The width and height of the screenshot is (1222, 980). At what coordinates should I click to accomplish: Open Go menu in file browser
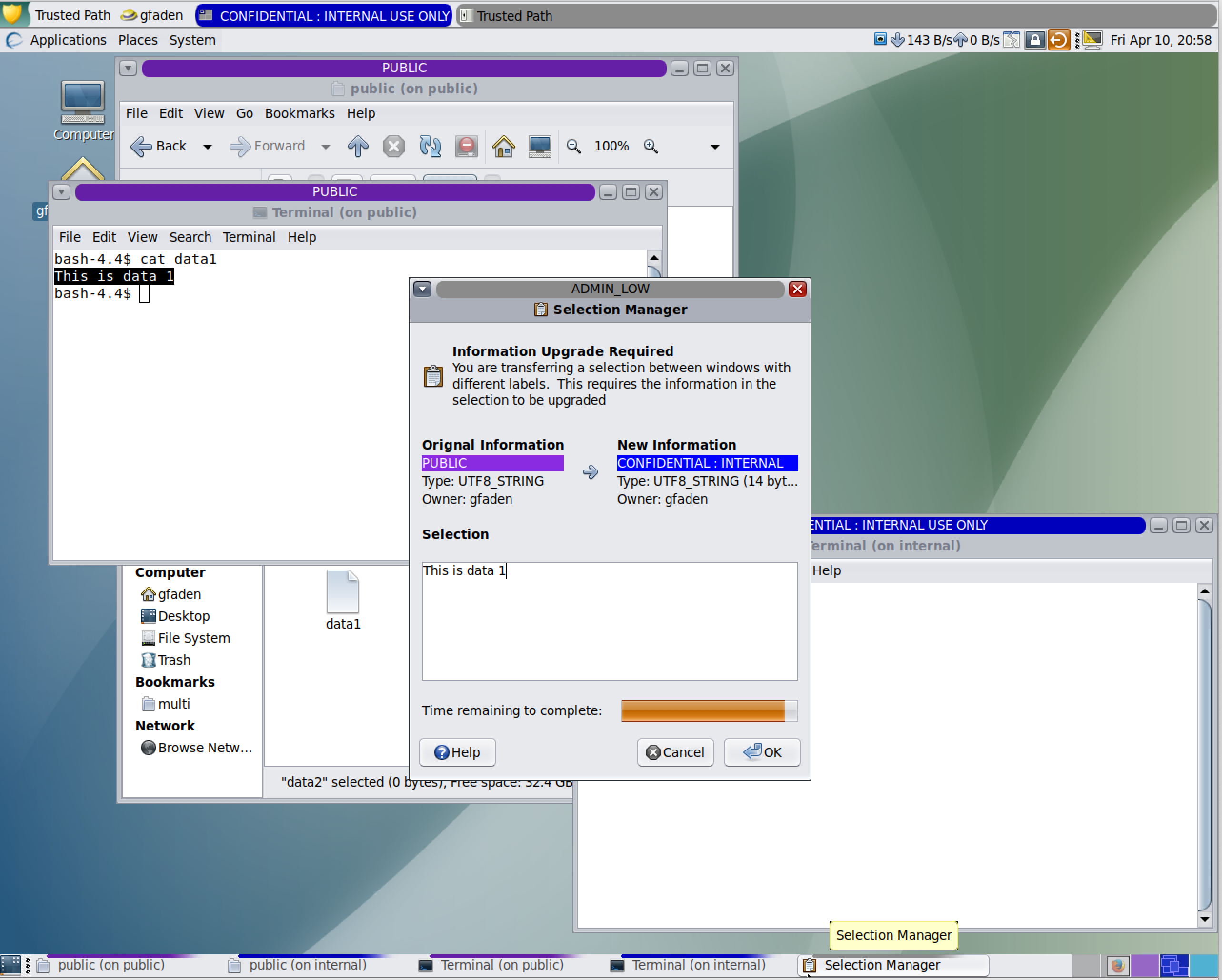coord(244,113)
